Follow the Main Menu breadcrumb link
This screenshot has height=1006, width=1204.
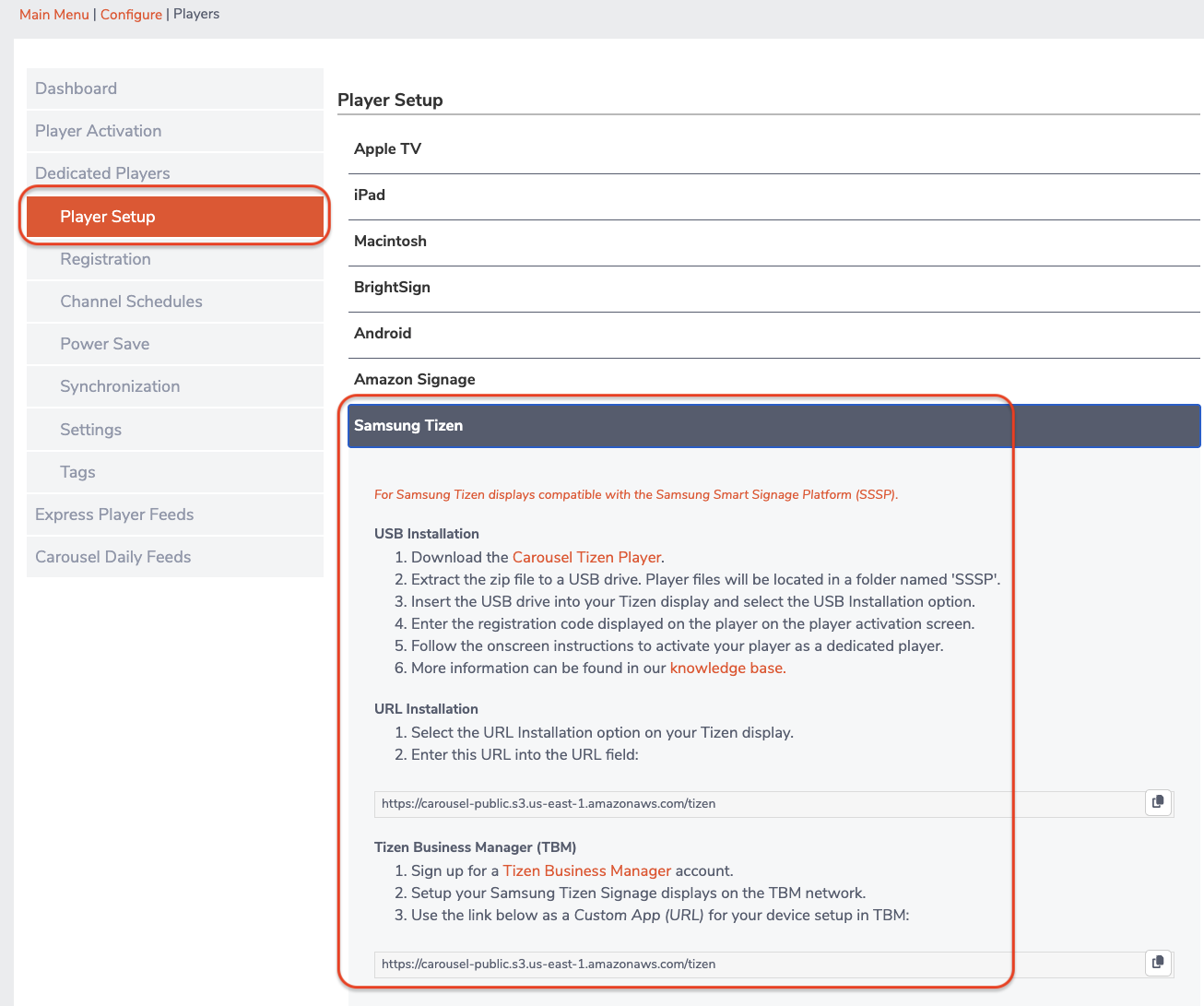[x=54, y=14]
